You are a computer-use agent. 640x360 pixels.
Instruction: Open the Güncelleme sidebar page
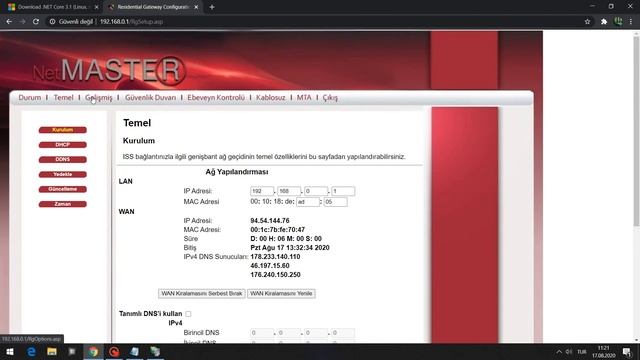click(62, 189)
